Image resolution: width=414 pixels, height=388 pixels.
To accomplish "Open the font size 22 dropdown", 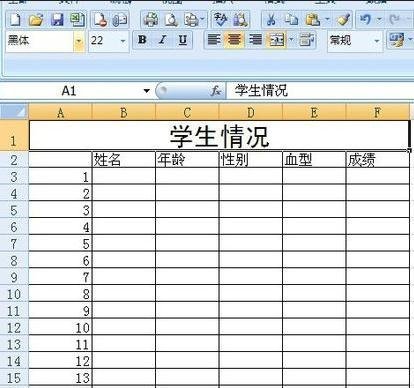I will coord(123,41).
